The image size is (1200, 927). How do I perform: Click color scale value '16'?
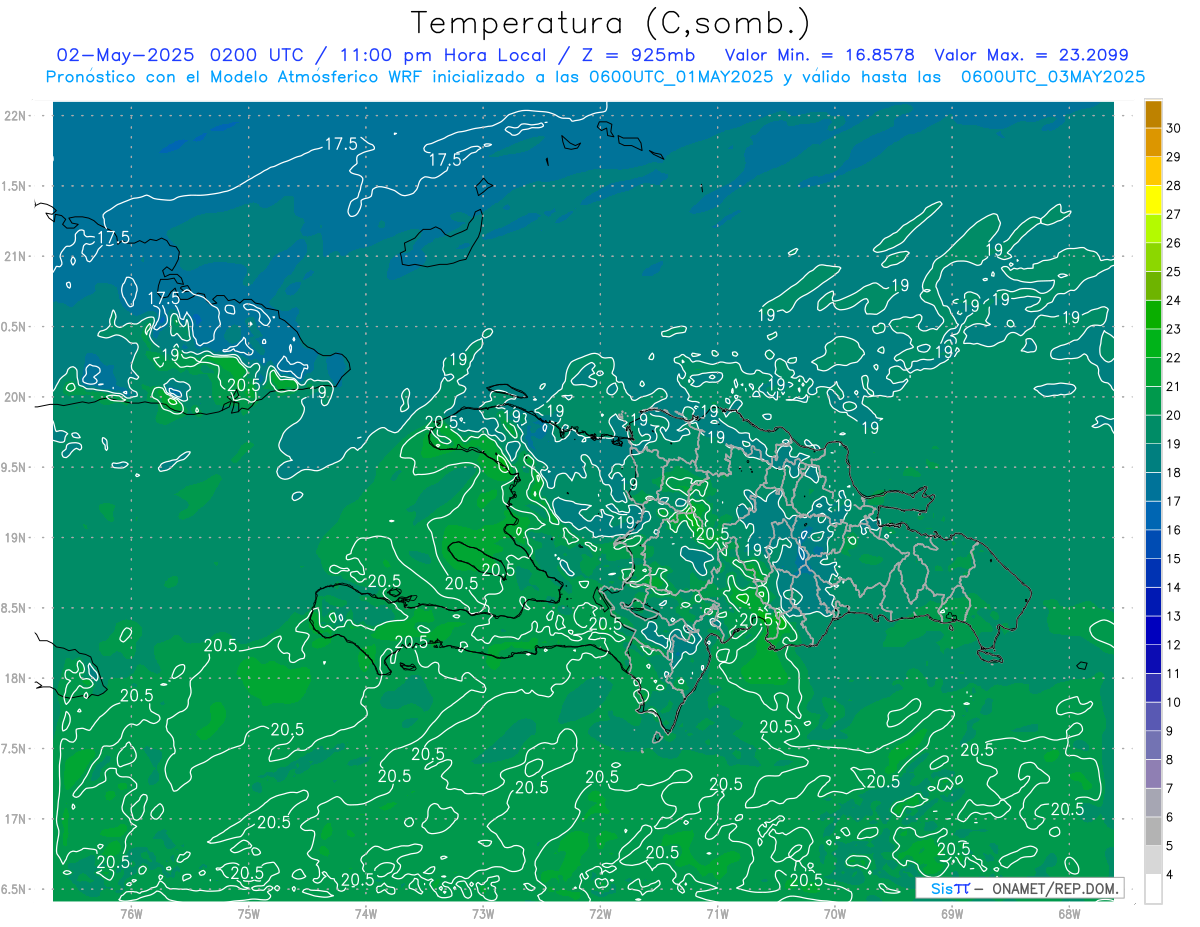1174,530
